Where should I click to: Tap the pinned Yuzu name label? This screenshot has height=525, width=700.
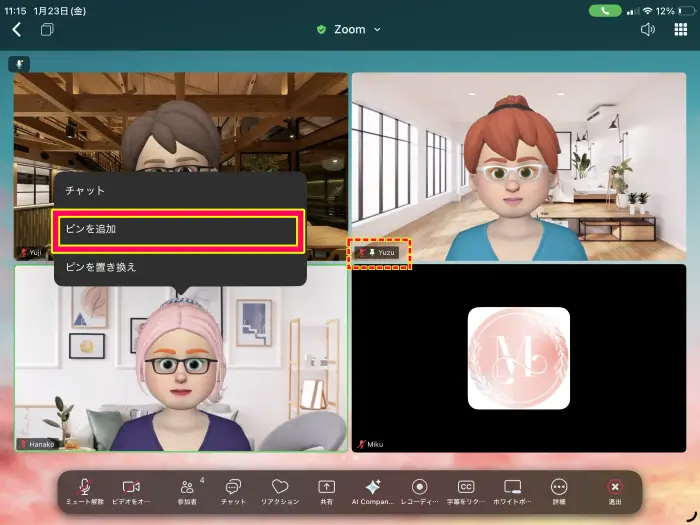coord(378,253)
